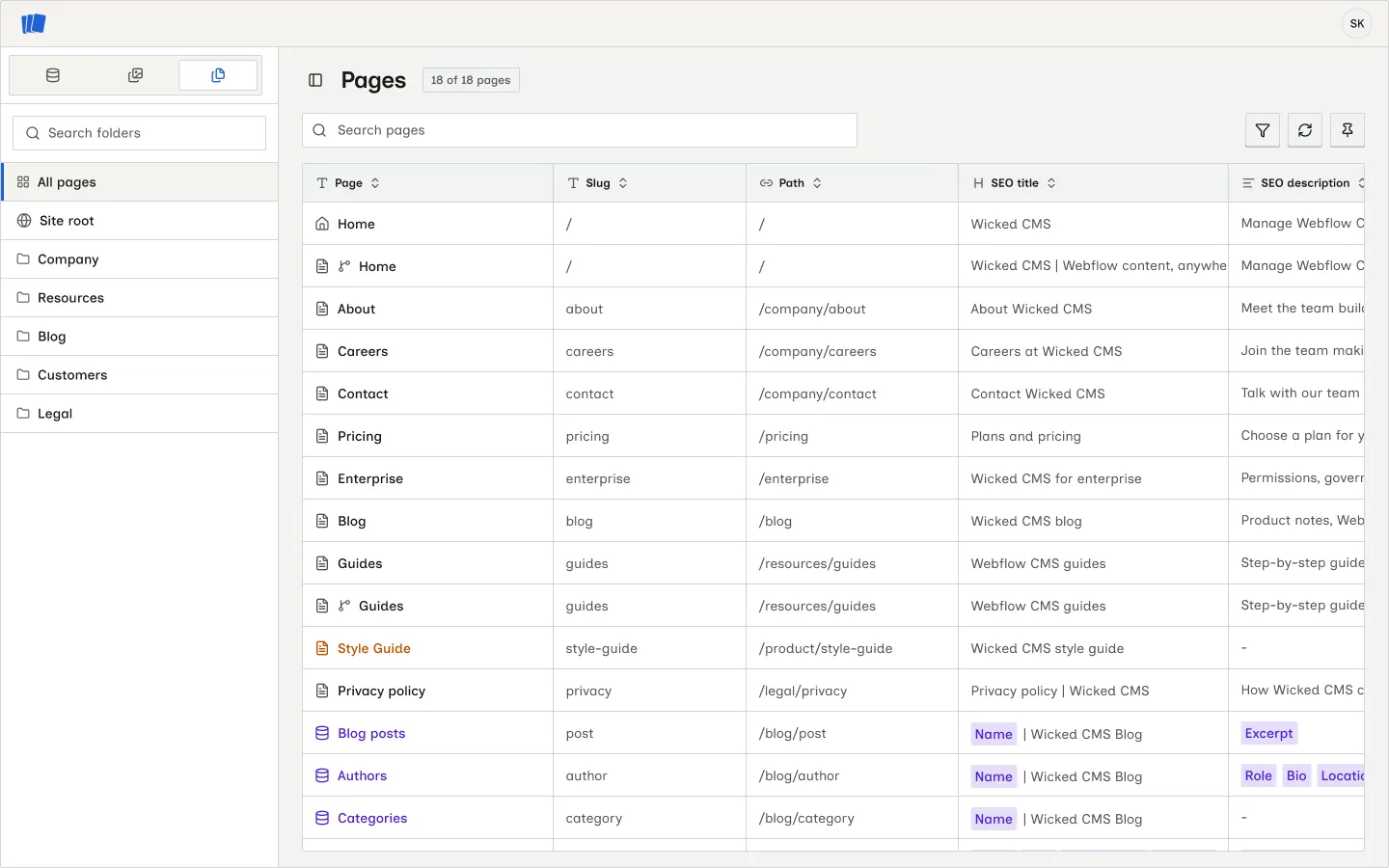Open the filter funnel button
The image size is (1389, 868).
[x=1263, y=130]
